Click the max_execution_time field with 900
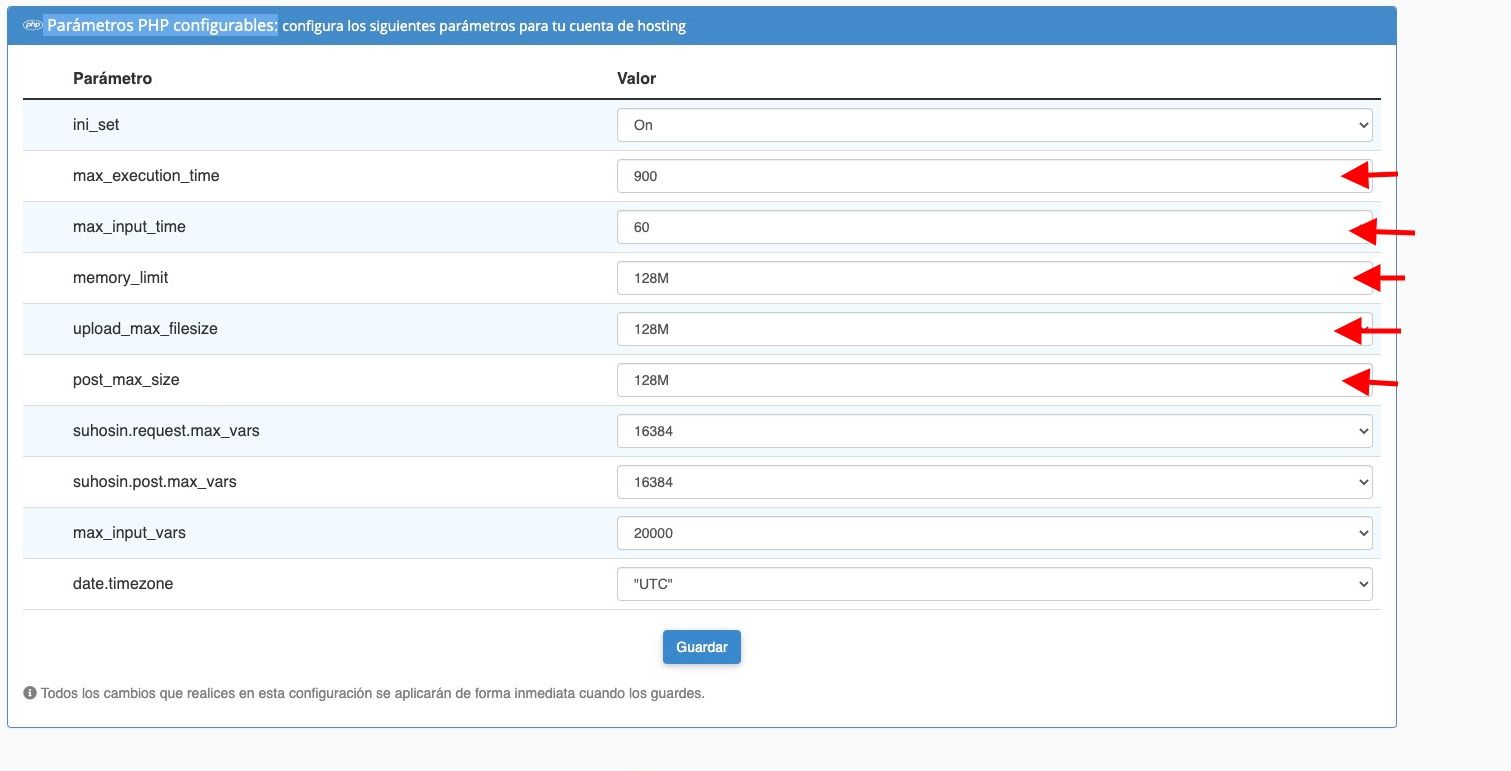The width and height of the screenshot is (1511, 771). (x=994, y=176)
